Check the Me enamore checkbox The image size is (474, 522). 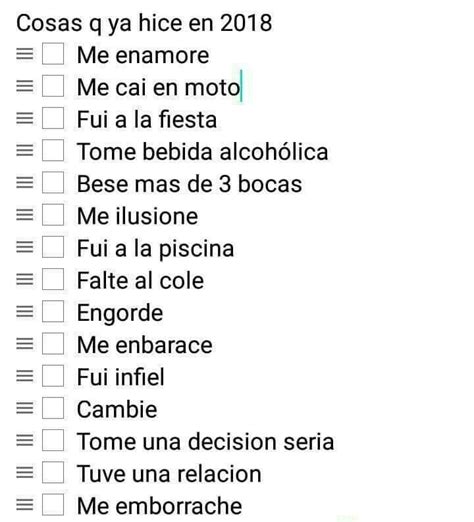pos(53,54)
